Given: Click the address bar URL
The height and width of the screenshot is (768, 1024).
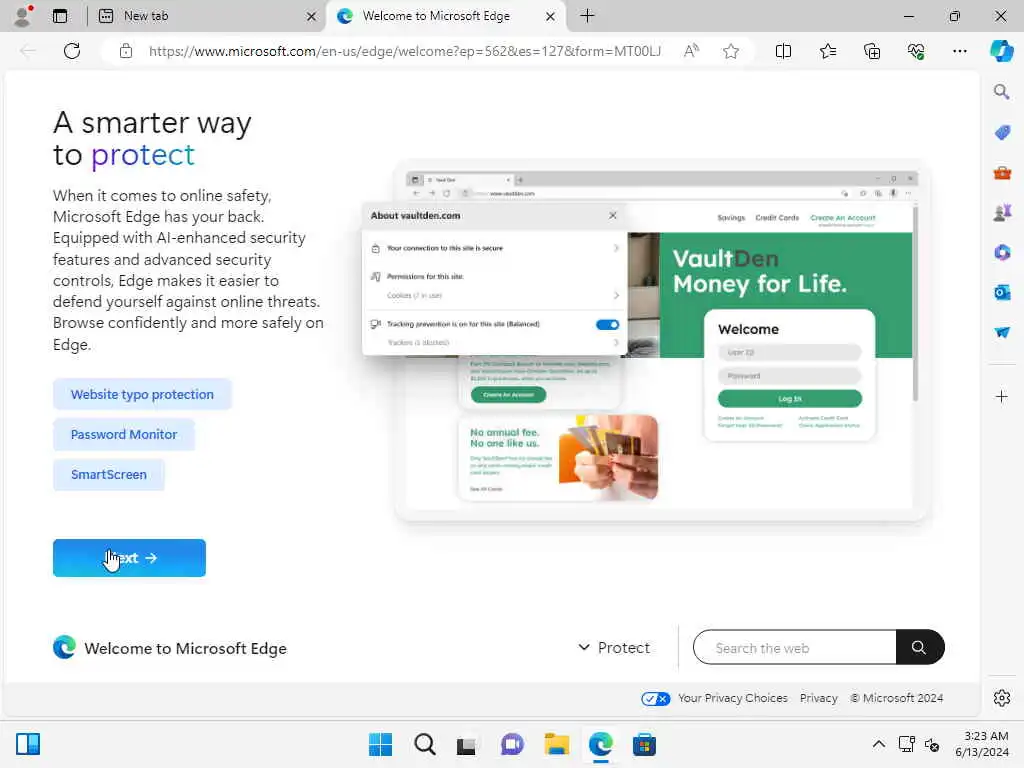Looking at the screenshot, I should pyautogui.click(x=404, y=51).
